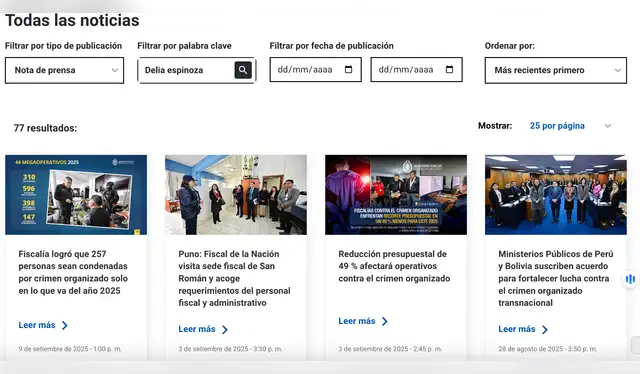The width and height of the screenshot is (640, 374).
Task: Click headline Ministerios Públicos de Perú y Bolivia
Action: point(556,278)
